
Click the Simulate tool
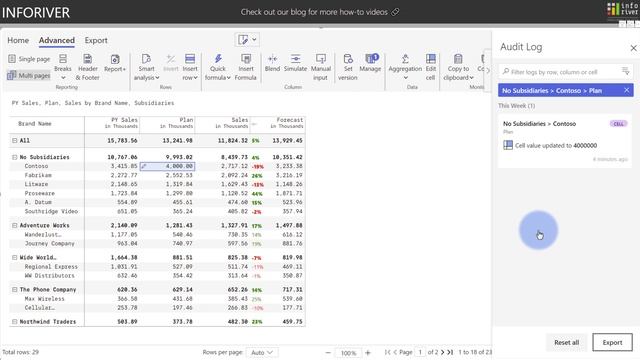click(296, 63)
